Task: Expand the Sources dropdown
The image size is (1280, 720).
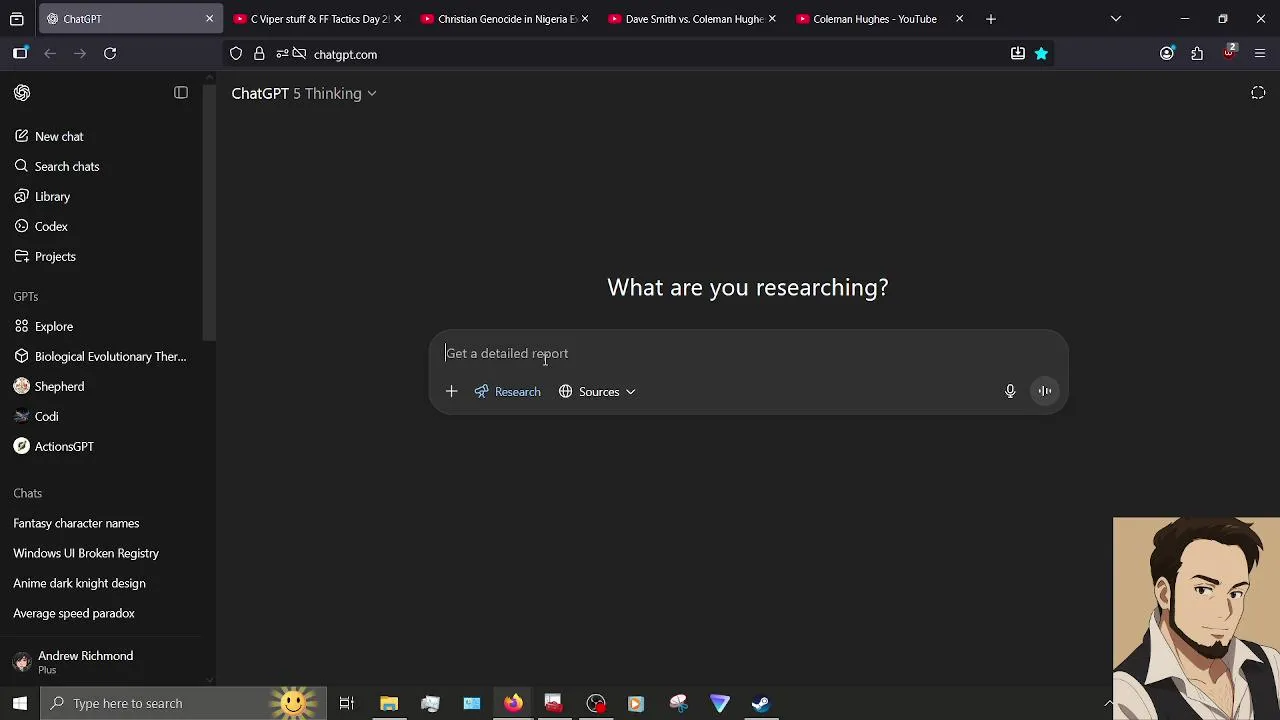Action: click(x=597, y=392)
